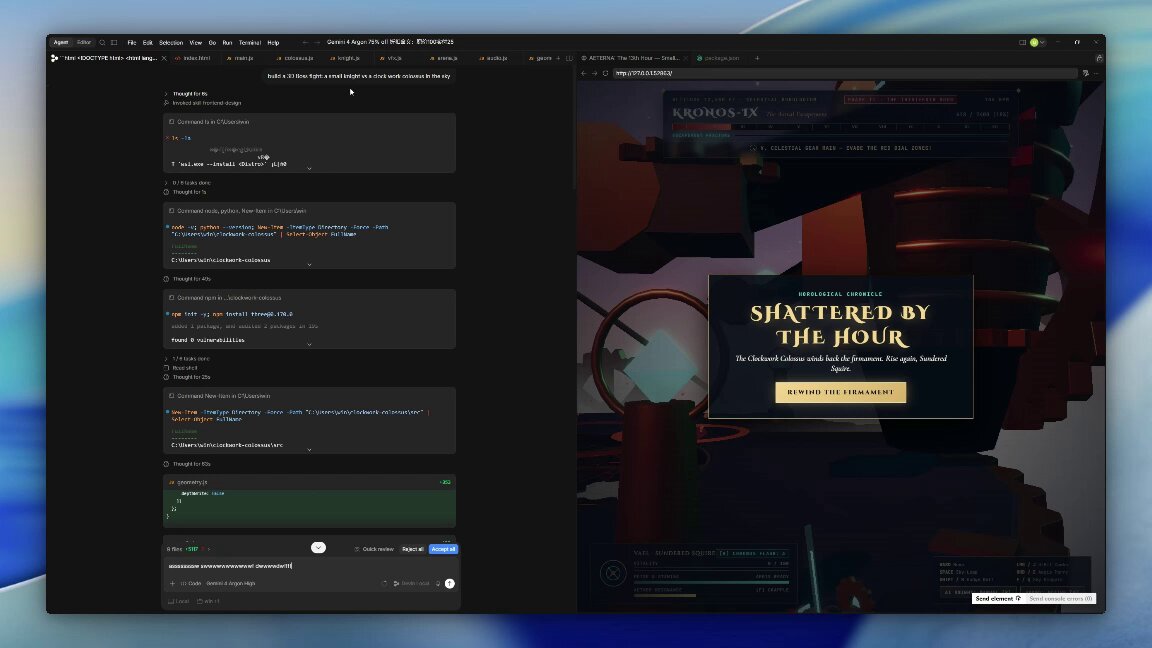Click the Rewind the Firmament button
Viewport: 1152px width, 648px height.
pyautogui.click(x=840, y=392)
